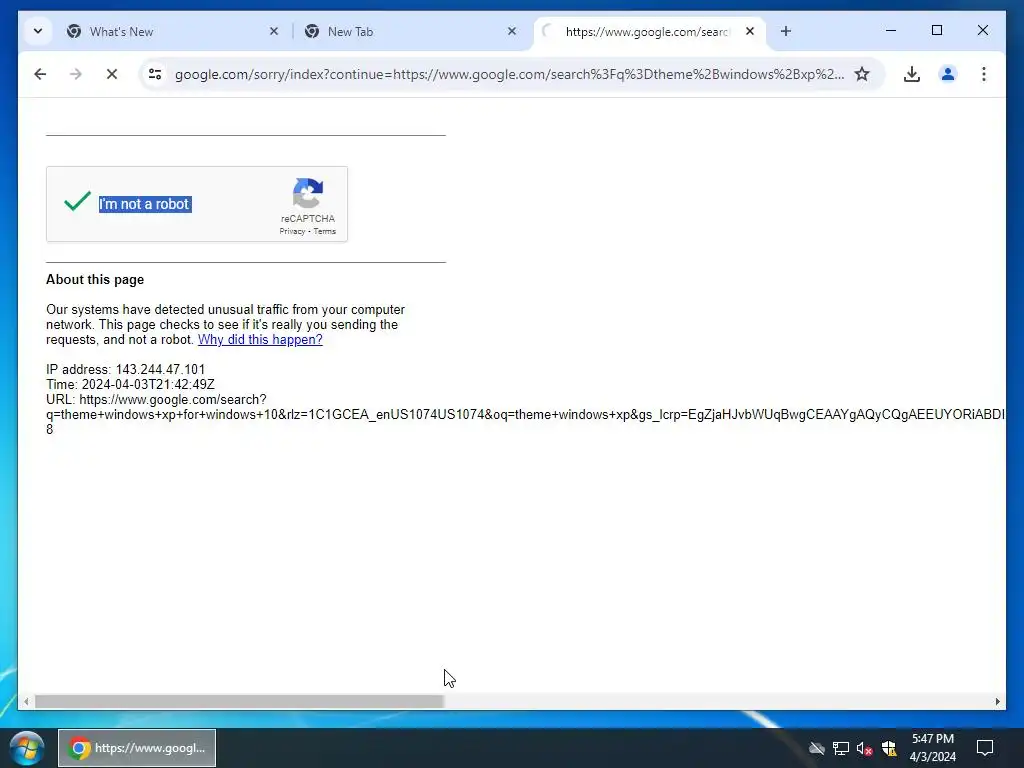
Task: Close the Chrome window
Action: [x=982, y=31]
